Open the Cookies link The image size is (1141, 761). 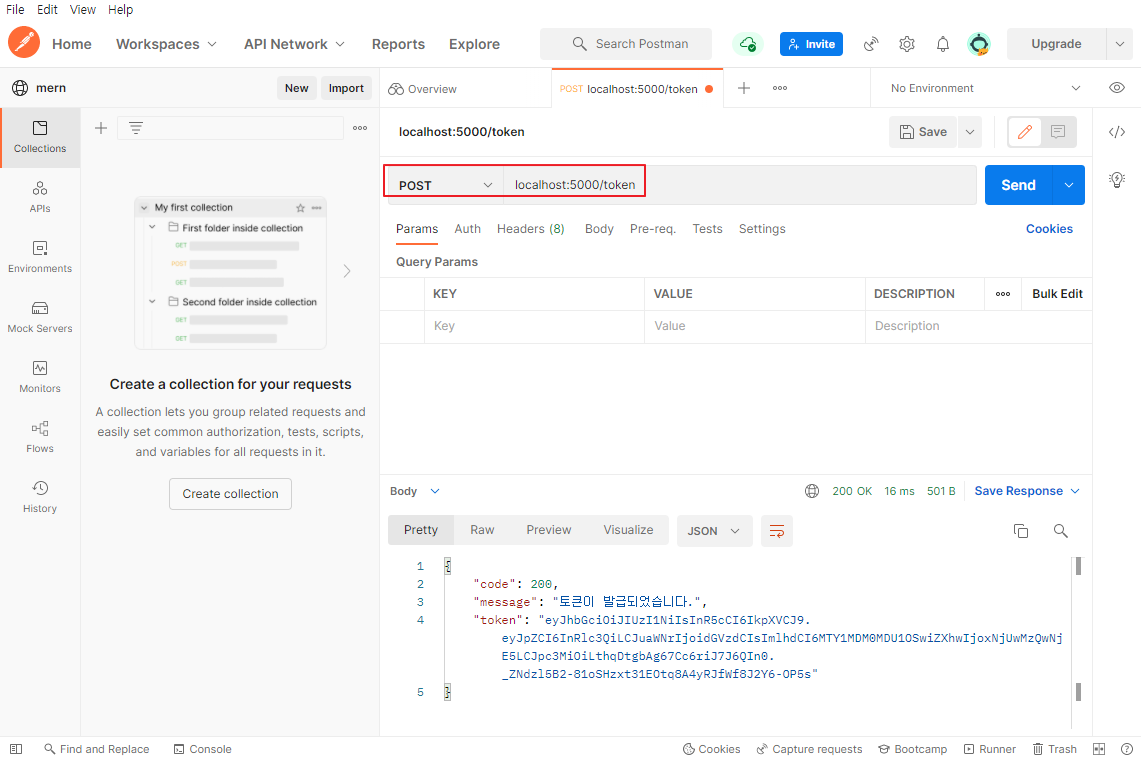coord(1049,228)
